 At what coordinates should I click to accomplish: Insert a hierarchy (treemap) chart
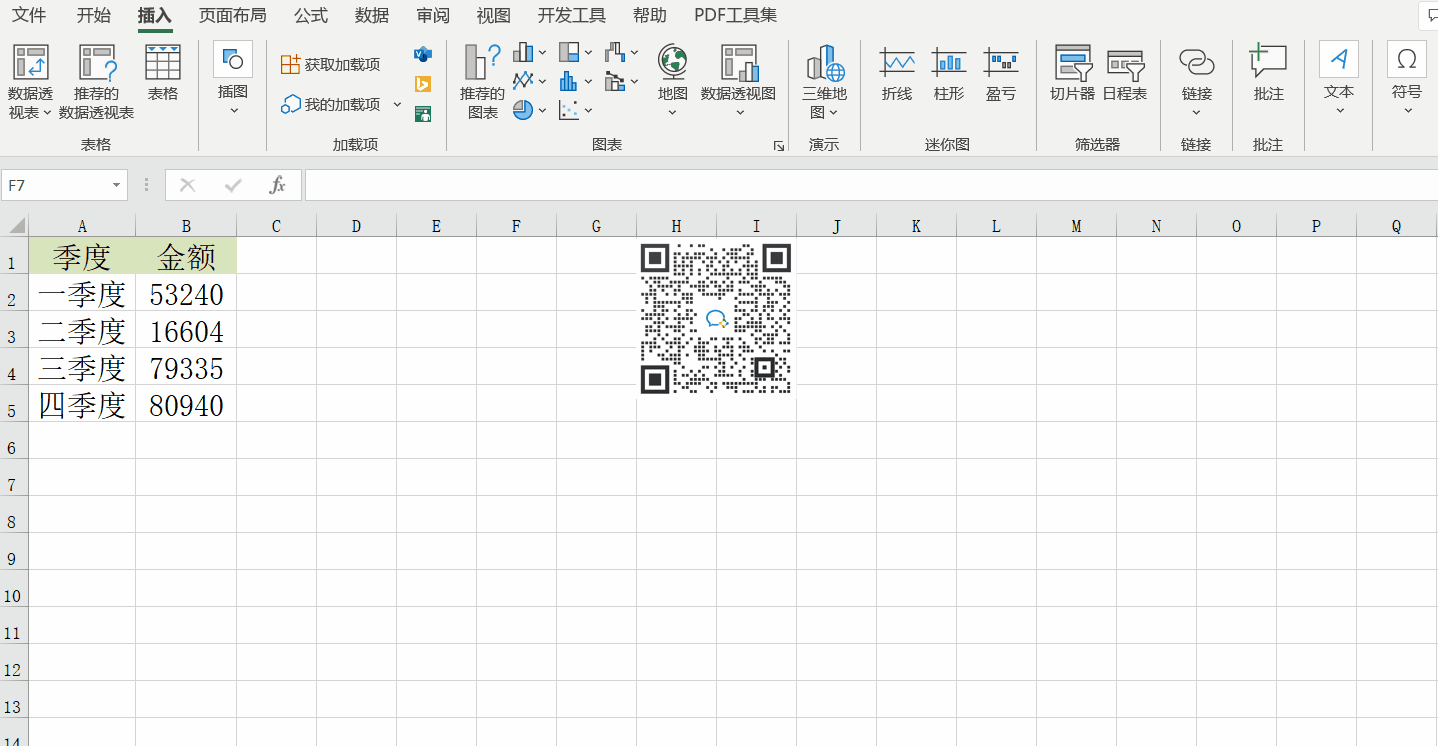[569, 52]
